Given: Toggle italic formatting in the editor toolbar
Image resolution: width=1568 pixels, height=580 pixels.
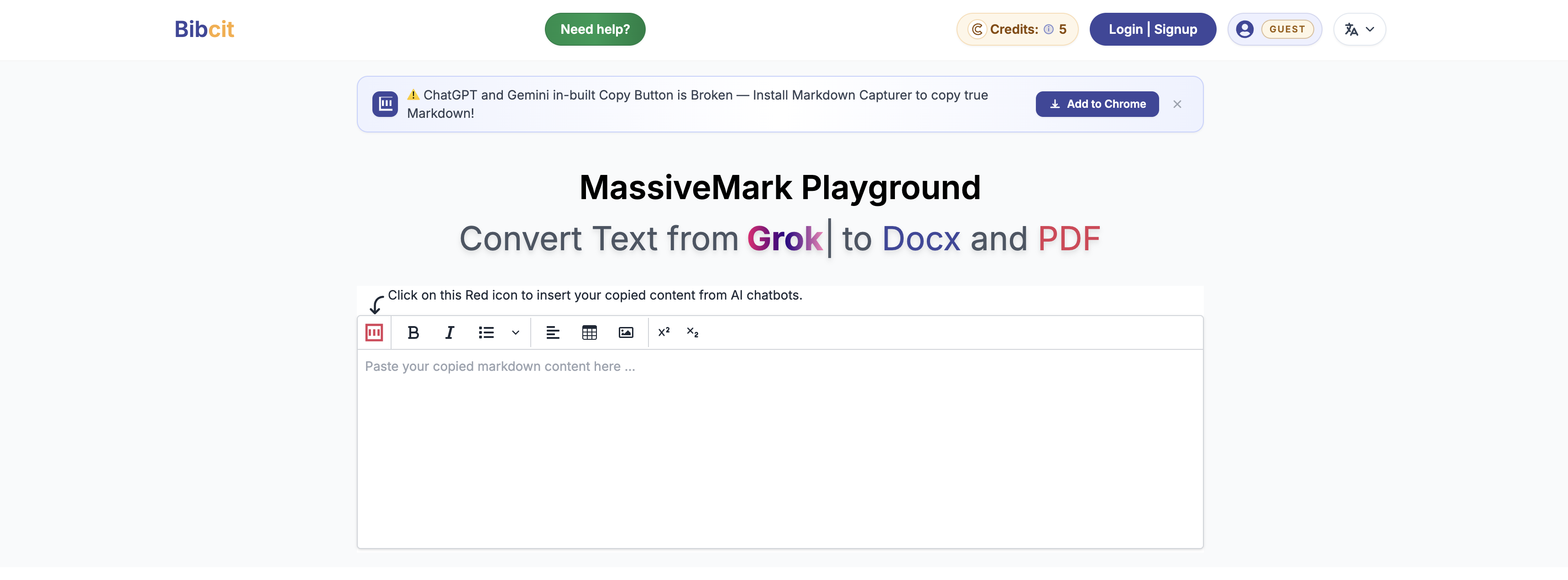Looking at the screenshot, I should coord(449,332).
